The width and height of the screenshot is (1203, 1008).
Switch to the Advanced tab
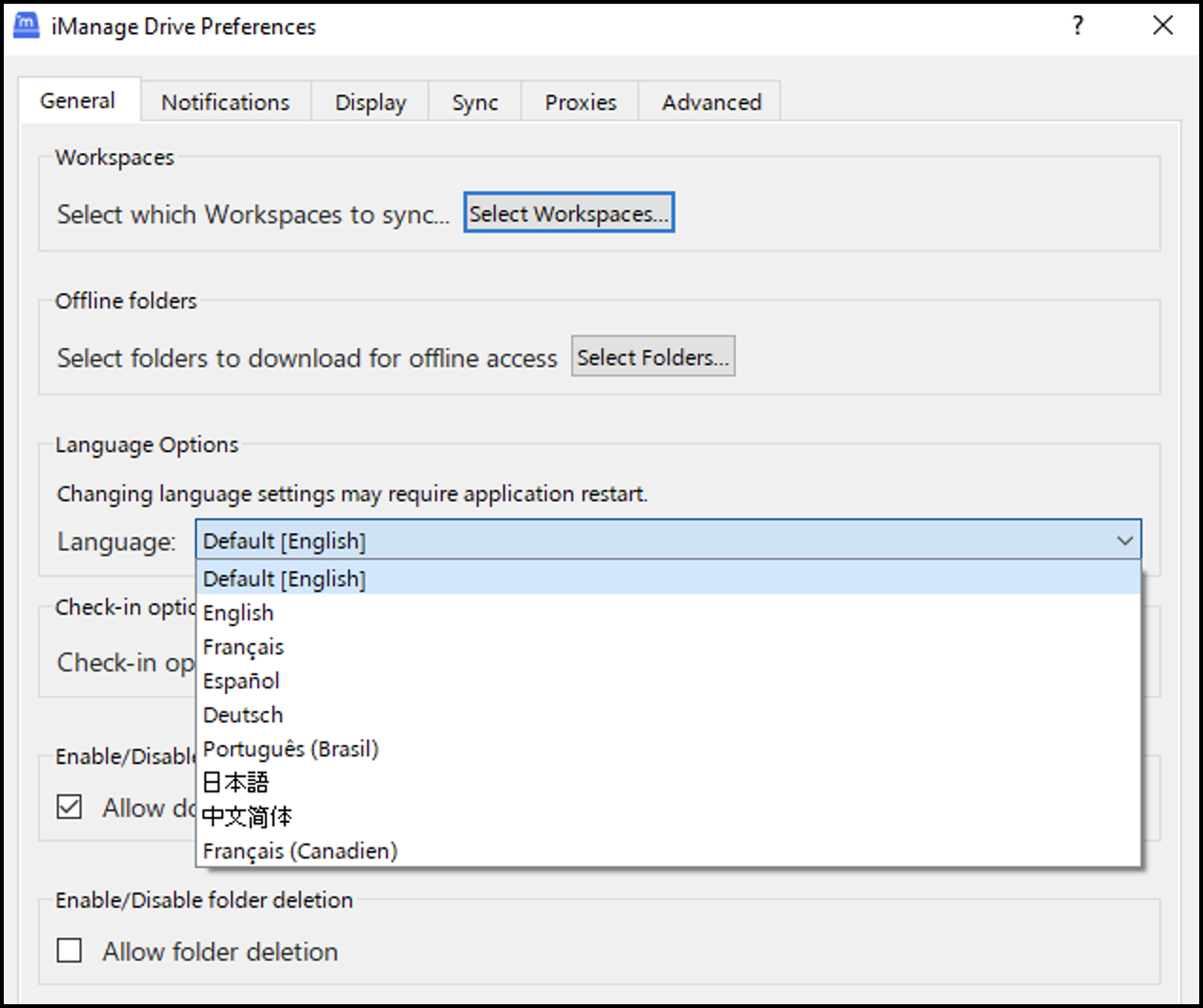click(x=711, y=102)
